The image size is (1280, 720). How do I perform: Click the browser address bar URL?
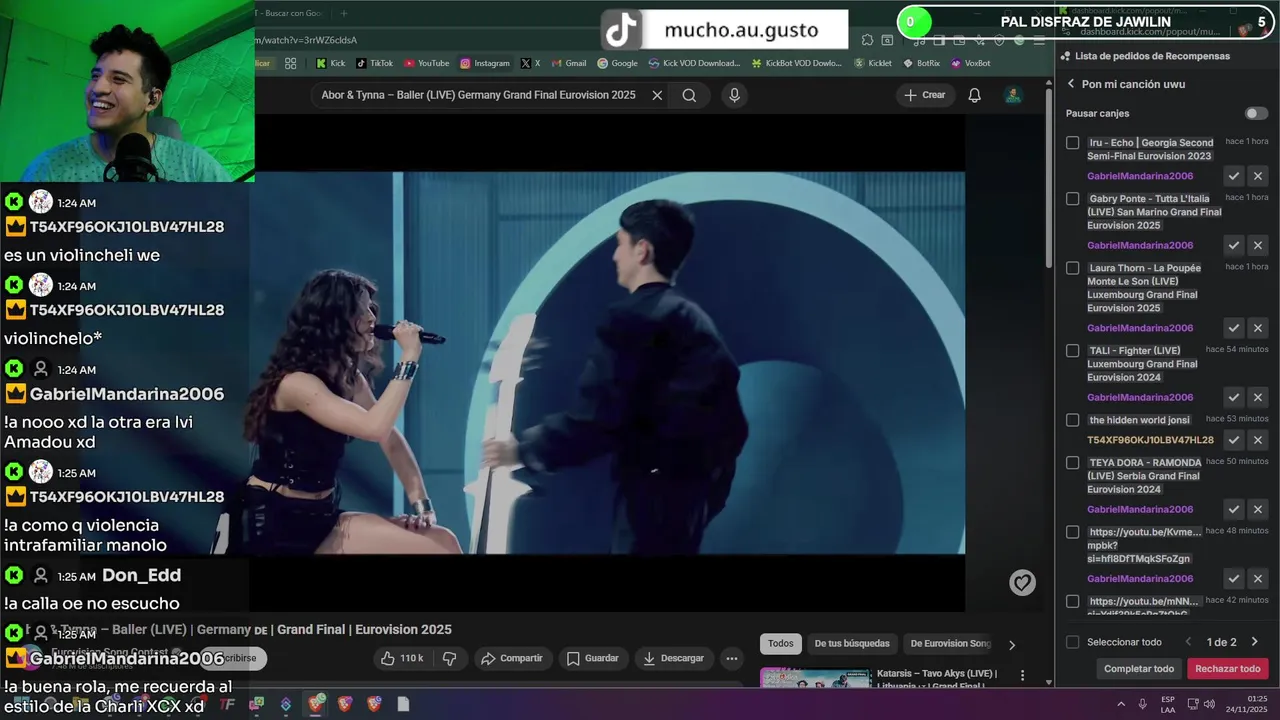click(306, 40)
